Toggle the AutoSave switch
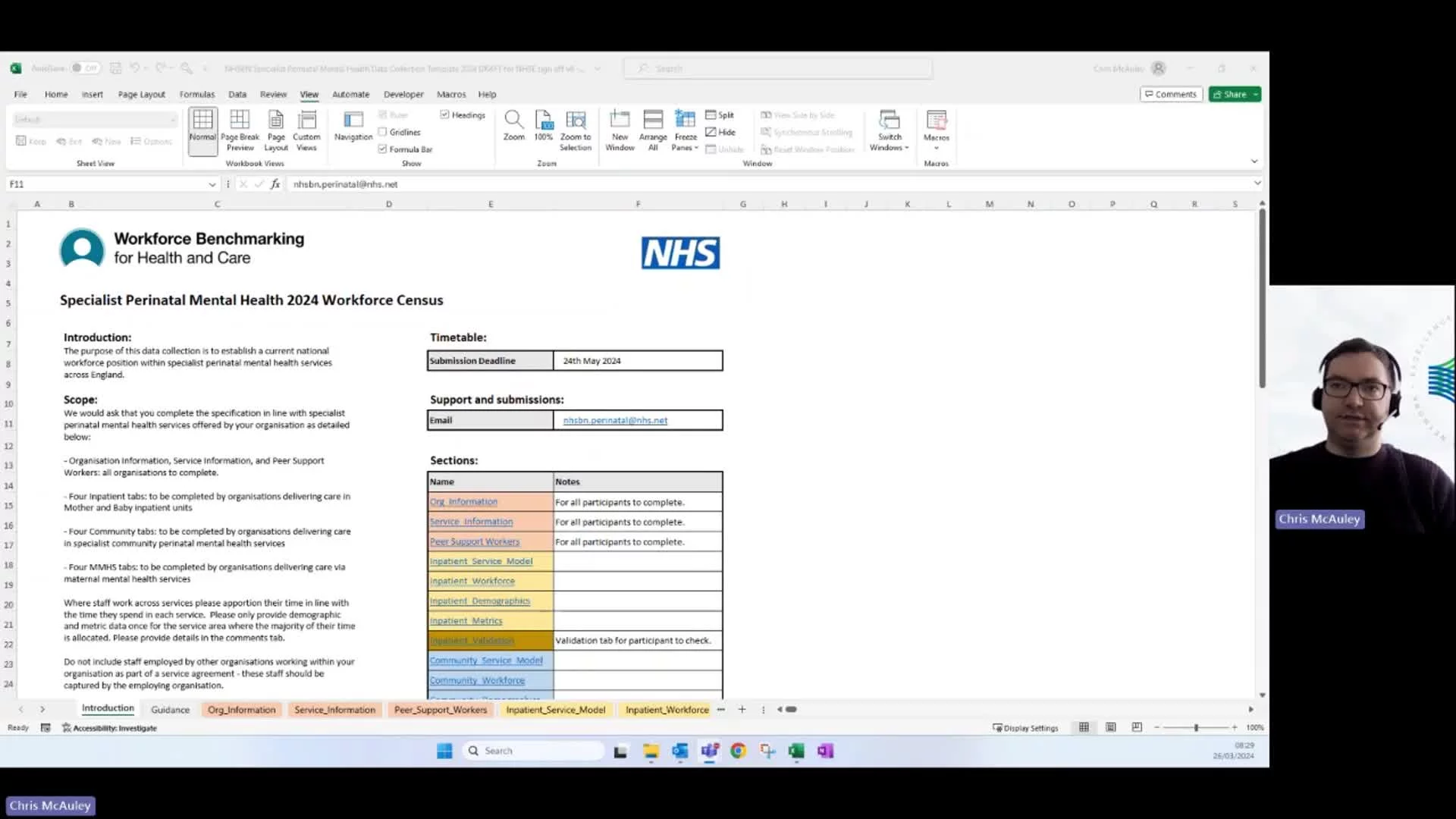The height and width of the screenshot is (819, 1456). tap(86, 68)
